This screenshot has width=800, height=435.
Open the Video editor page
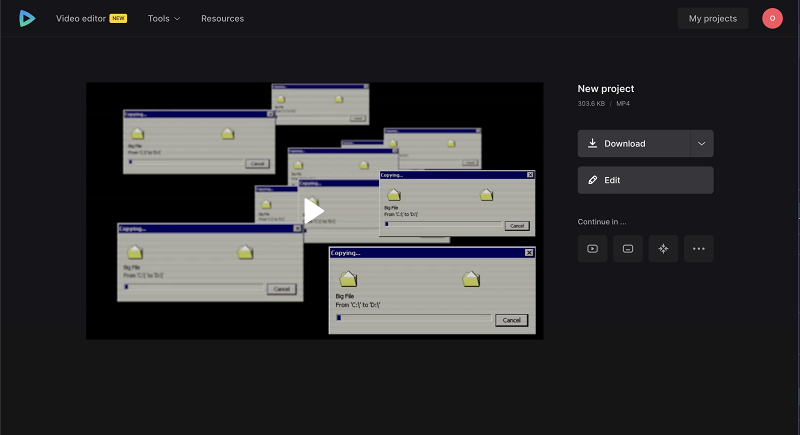81,18
